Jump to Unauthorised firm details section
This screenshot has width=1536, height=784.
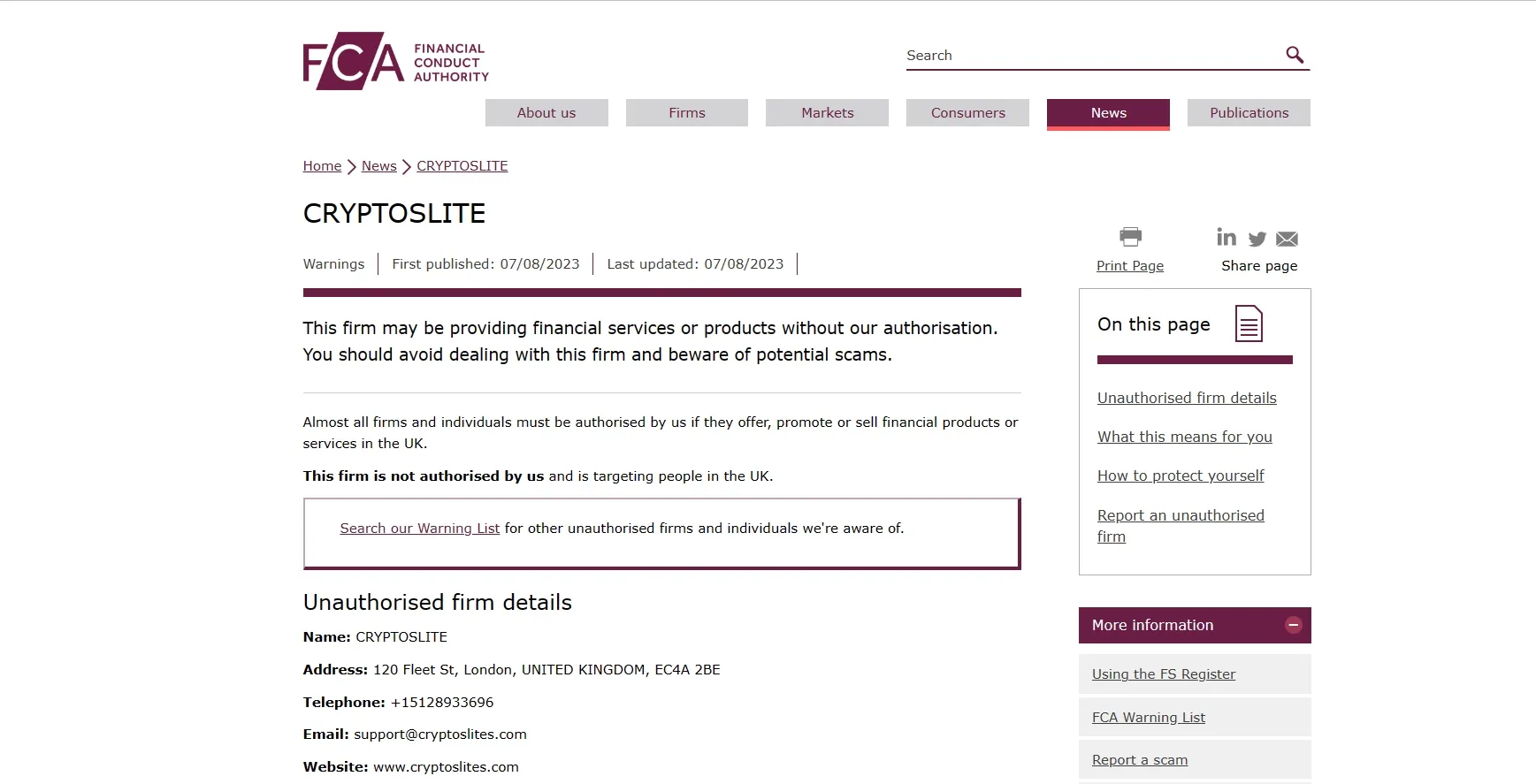point(1187,398)
